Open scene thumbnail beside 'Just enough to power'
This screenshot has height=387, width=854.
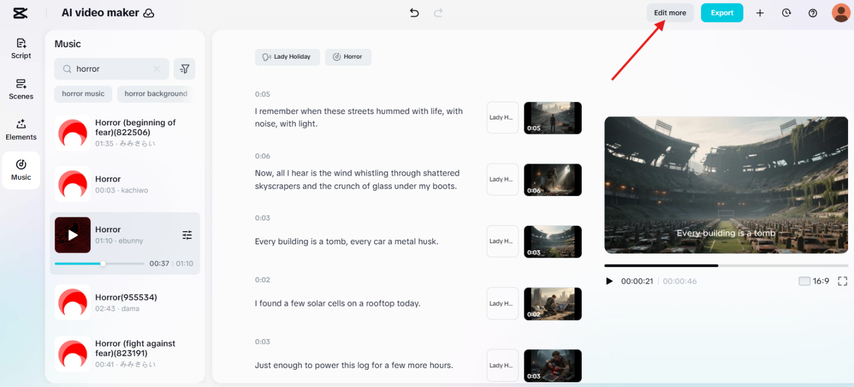[x=553, y=365]
